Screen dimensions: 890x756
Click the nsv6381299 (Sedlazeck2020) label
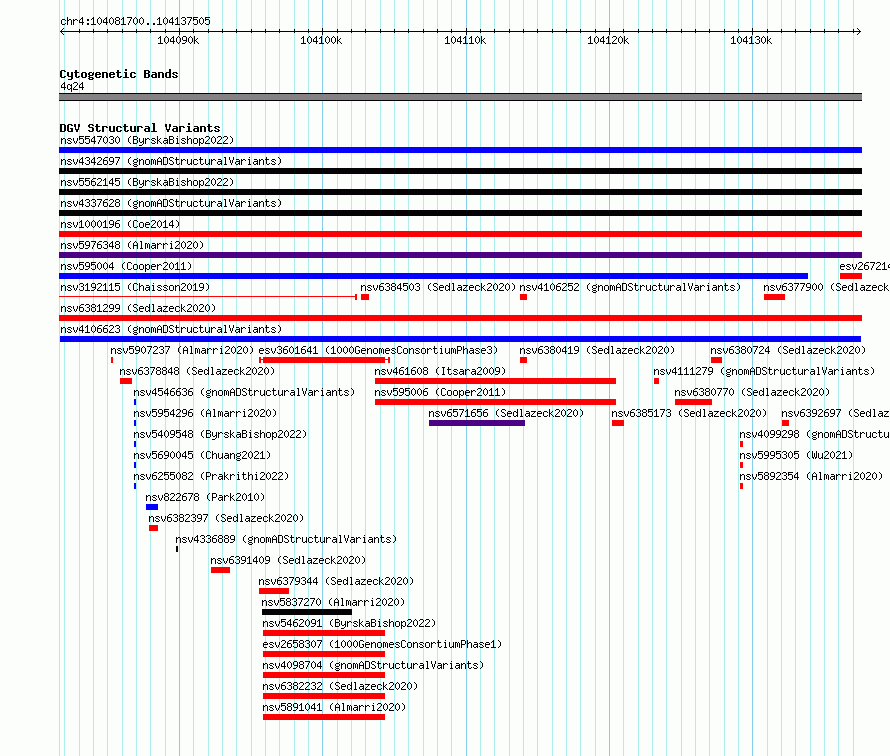click(138, 308)
